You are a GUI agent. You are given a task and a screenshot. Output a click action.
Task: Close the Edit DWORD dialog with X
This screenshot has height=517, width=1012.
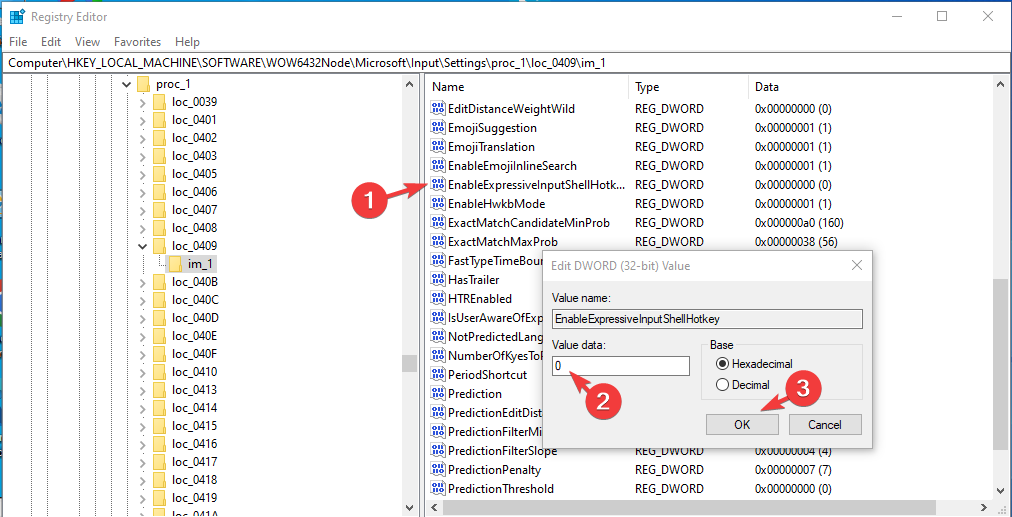click(857, 265)
